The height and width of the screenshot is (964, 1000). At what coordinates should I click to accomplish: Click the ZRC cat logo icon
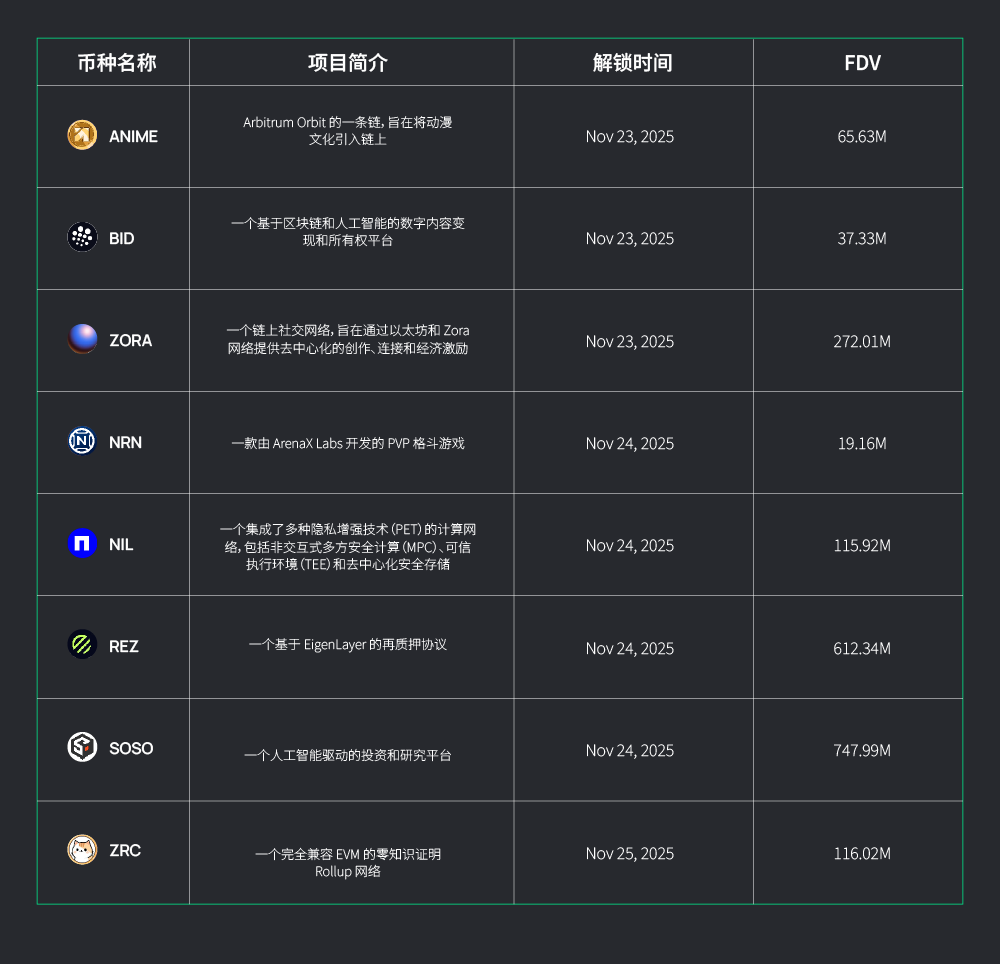click(x=82, y=850)
